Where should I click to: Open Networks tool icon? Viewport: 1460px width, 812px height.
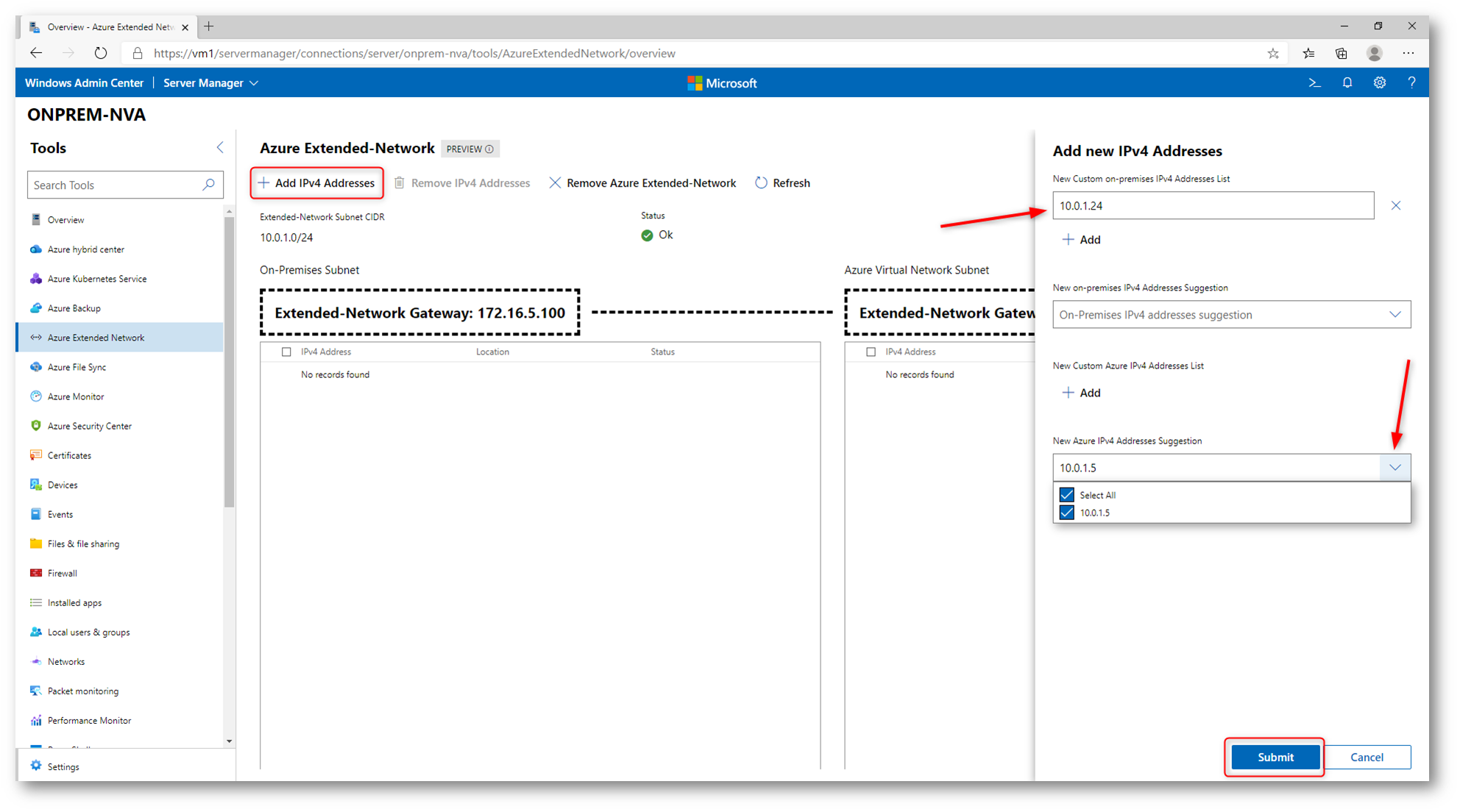pyautogui.click(x=35, y=660)
